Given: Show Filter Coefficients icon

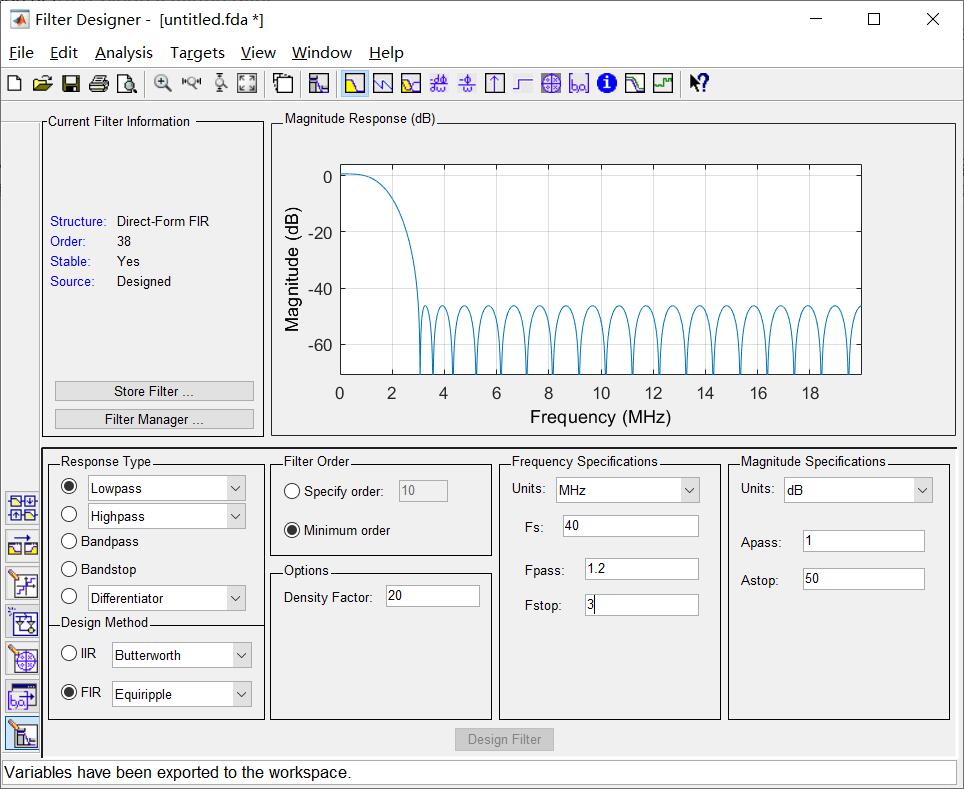Looking at the screenshot, I should pyautogui.click(x=579, y=83).
